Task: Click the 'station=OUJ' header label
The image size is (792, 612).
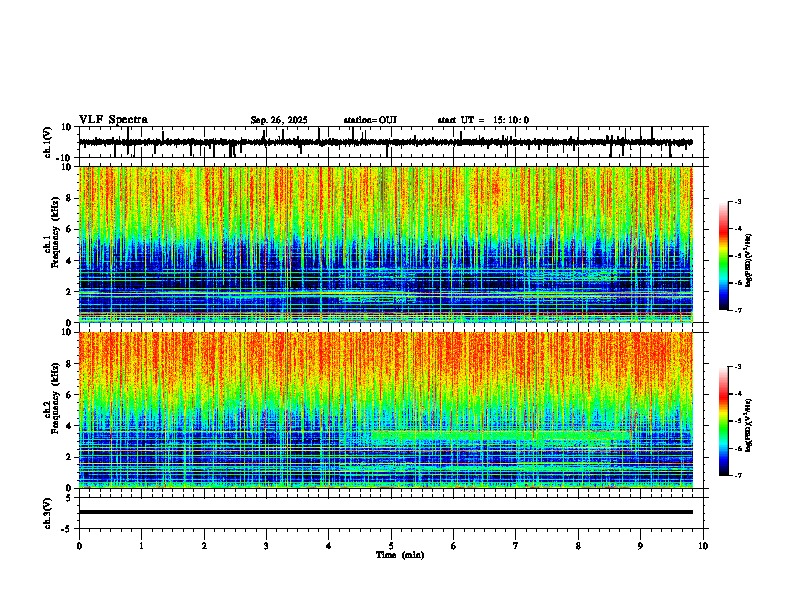Action: tap(370, 120)
